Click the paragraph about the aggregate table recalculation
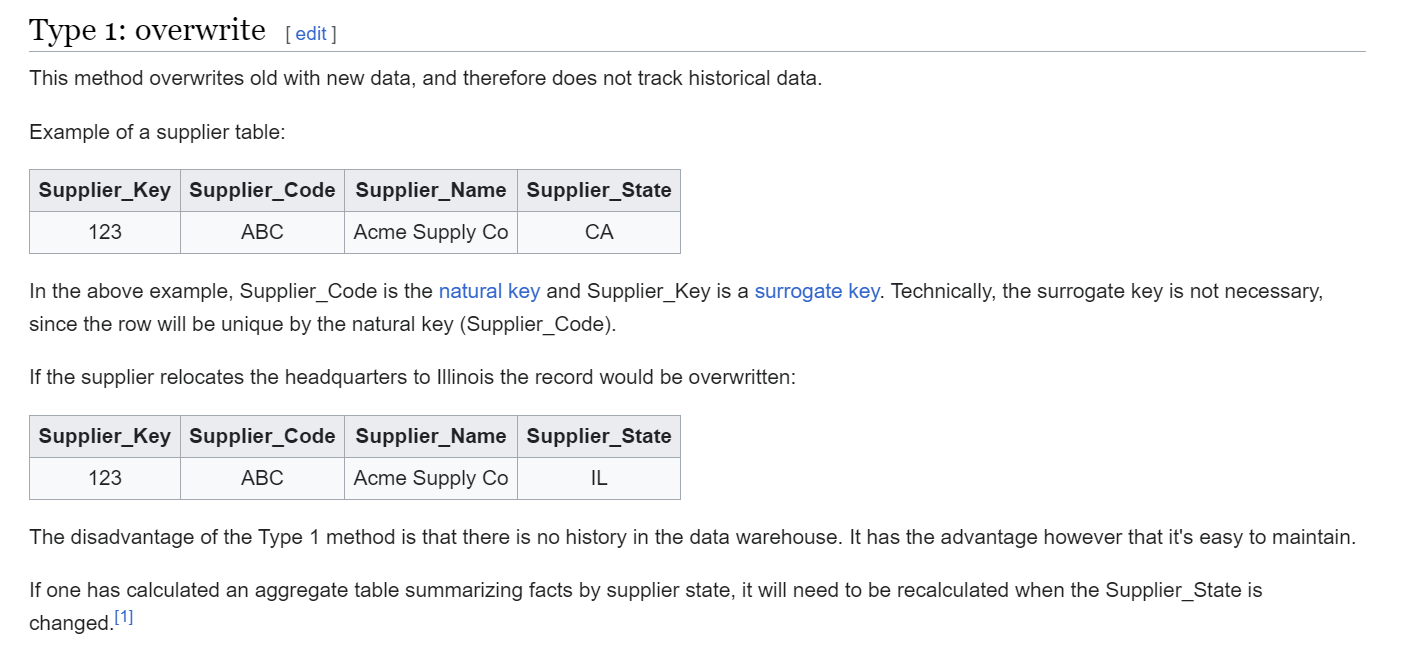The width and height of the screenshot is (1409, 645). point(646,606)
